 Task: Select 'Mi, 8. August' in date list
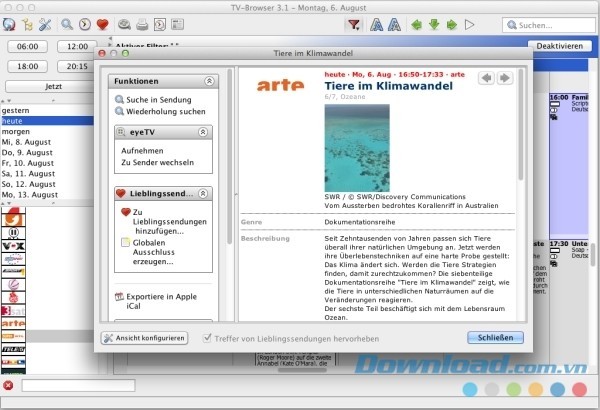(x=28, y=143)
